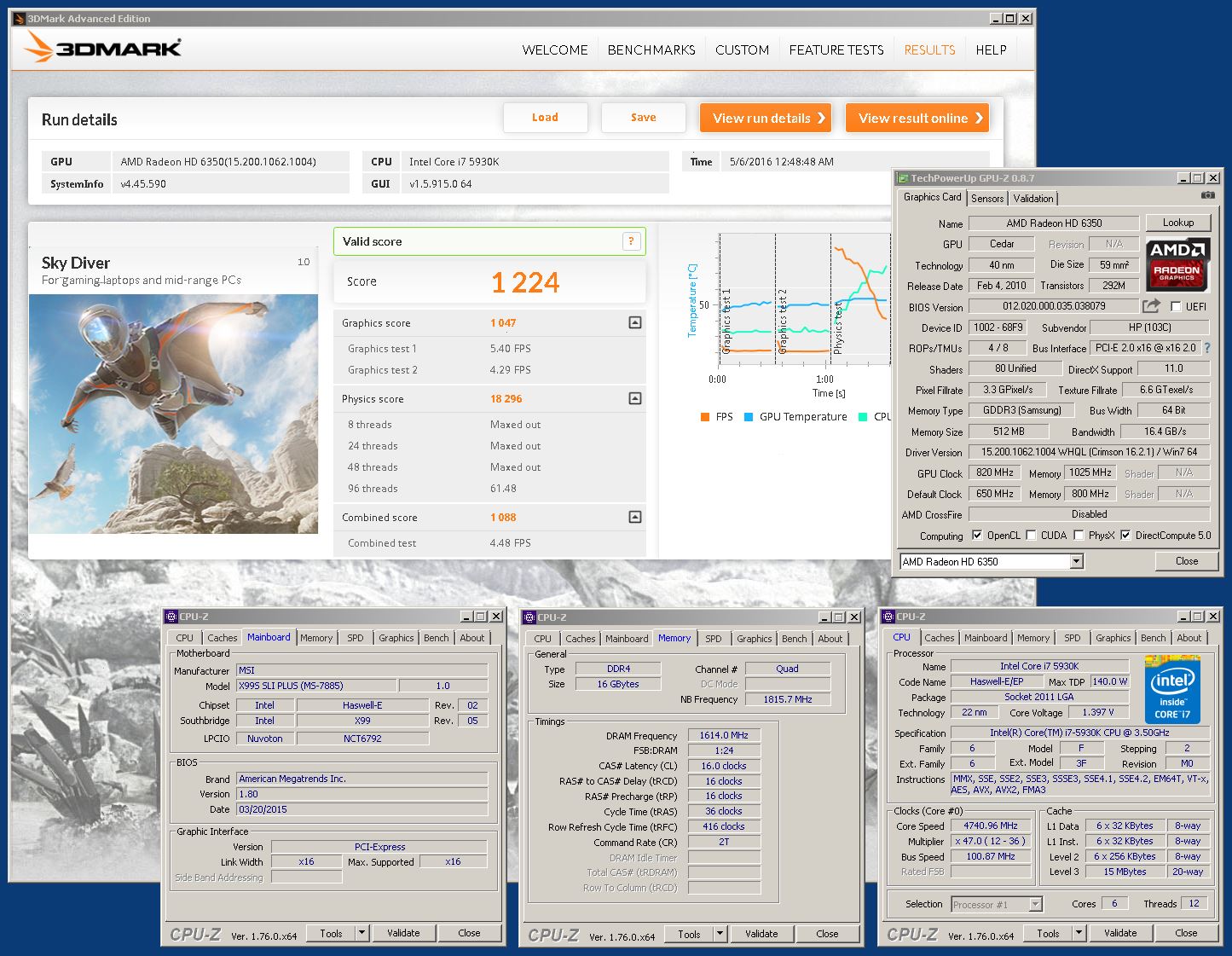Click the 3DMark logo icon
This screenshot has height=956, width=1232.
pos(39,48)
